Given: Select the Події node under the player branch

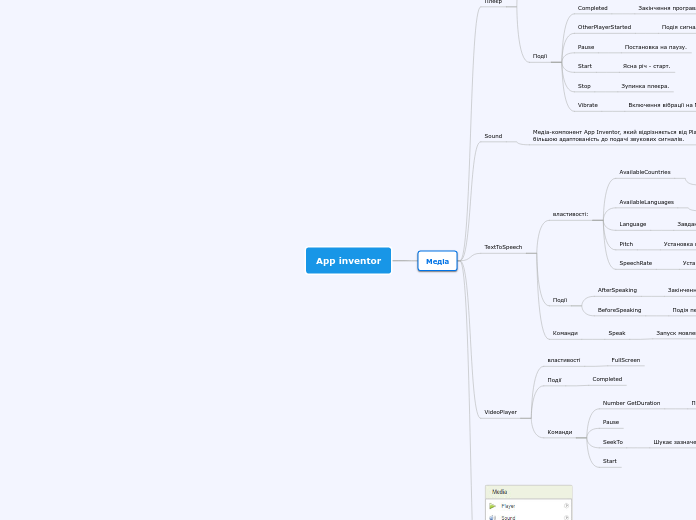Looking at the screenshot, I should [540, 56].
